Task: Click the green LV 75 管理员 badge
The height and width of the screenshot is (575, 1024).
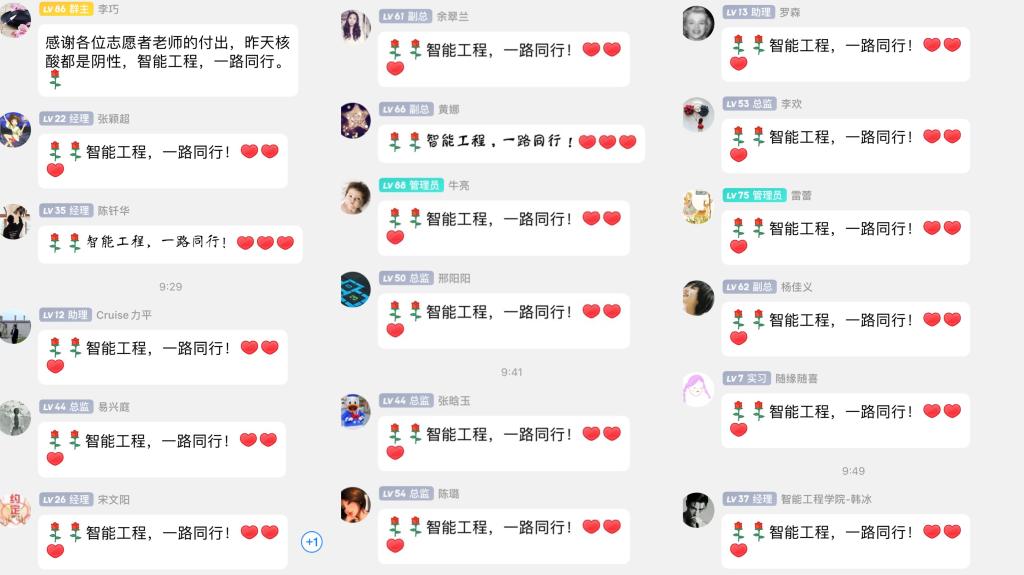Action: click(754, 195)
